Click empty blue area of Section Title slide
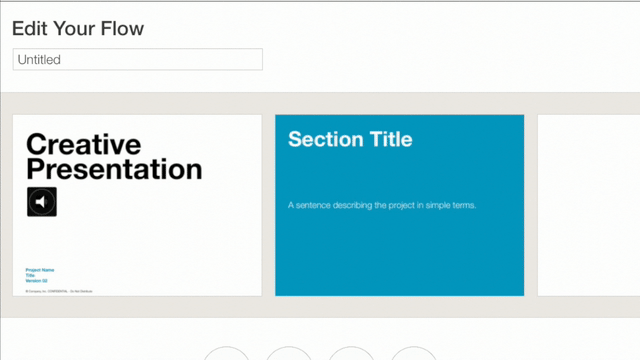Image resolution: width=640 pixels, height=360 pixels. (400, 253)
